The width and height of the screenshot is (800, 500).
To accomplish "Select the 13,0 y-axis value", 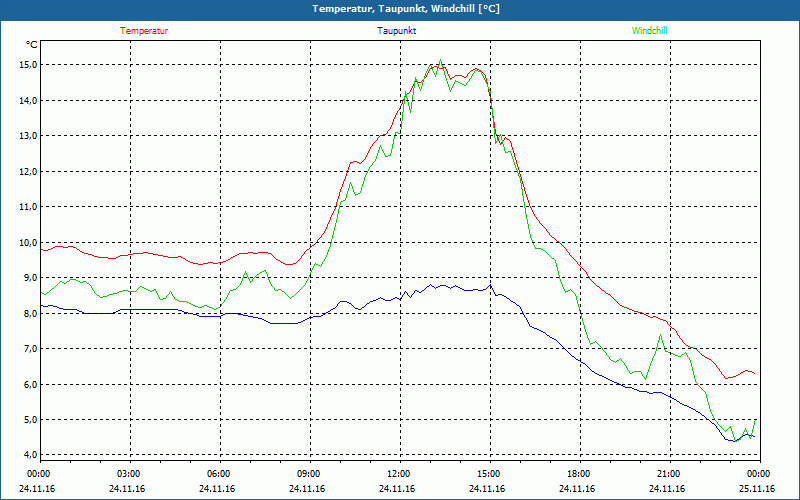I will click(x=29, y=136).
